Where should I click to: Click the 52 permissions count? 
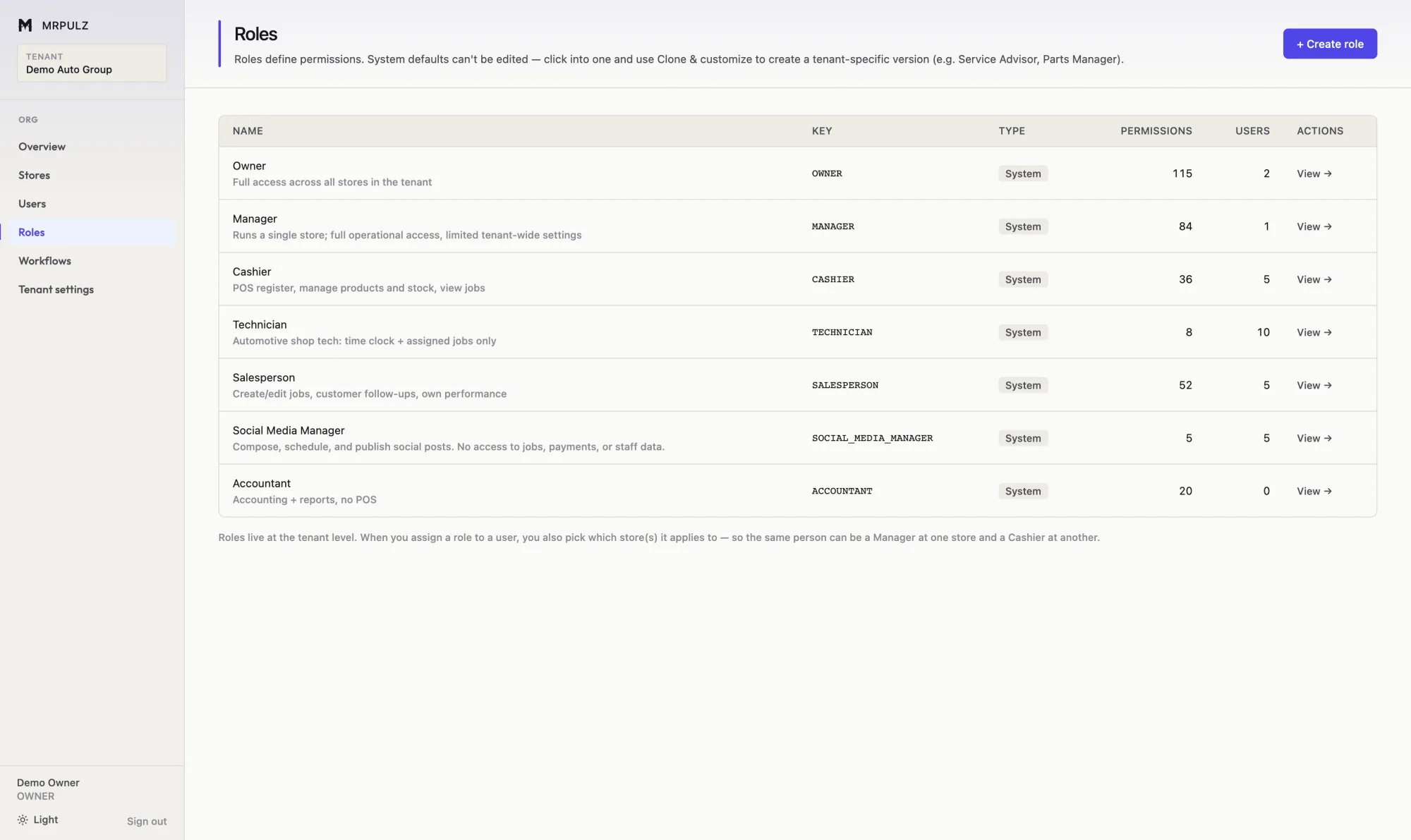coord(1185,385)
